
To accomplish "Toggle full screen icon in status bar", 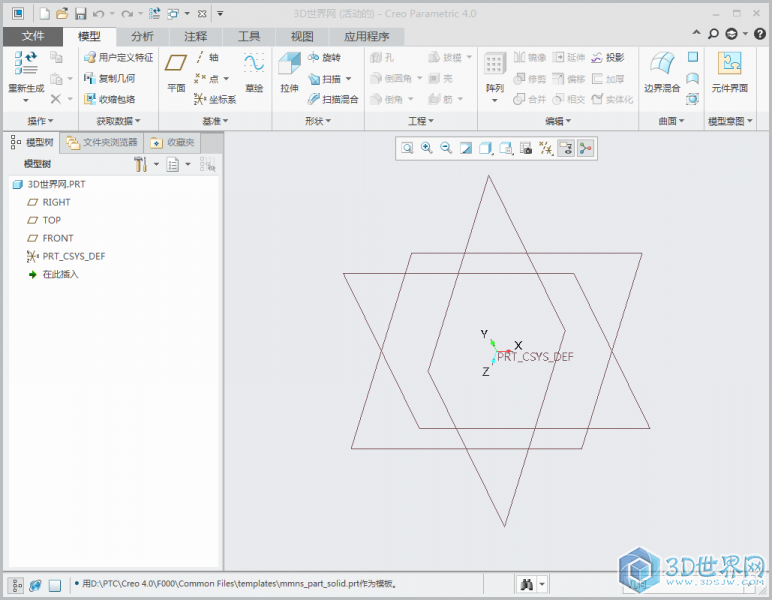I will click(55, 585).
